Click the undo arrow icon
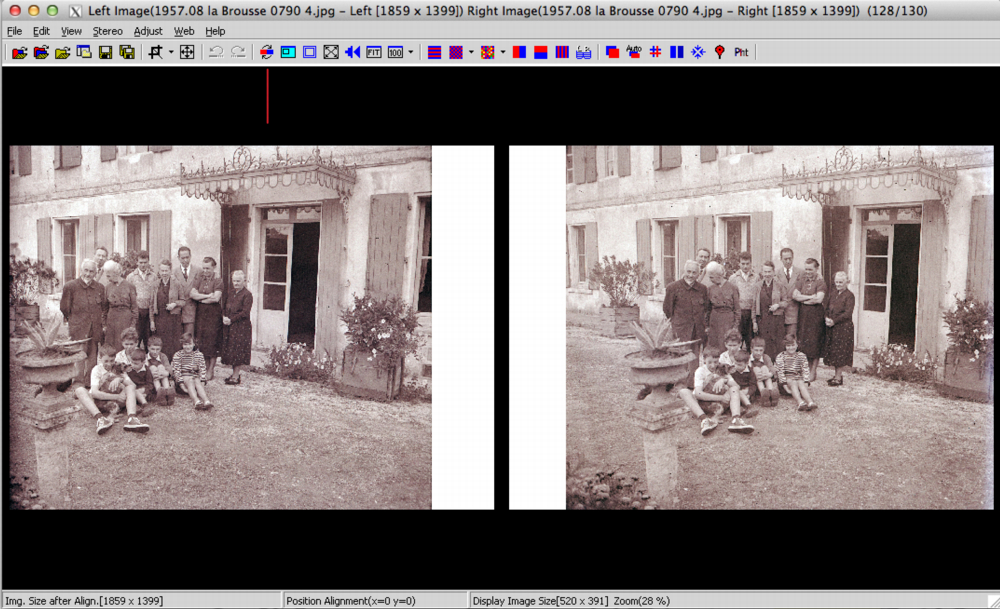The height and width of the screenshot is (609, 1000). point(215,52)
